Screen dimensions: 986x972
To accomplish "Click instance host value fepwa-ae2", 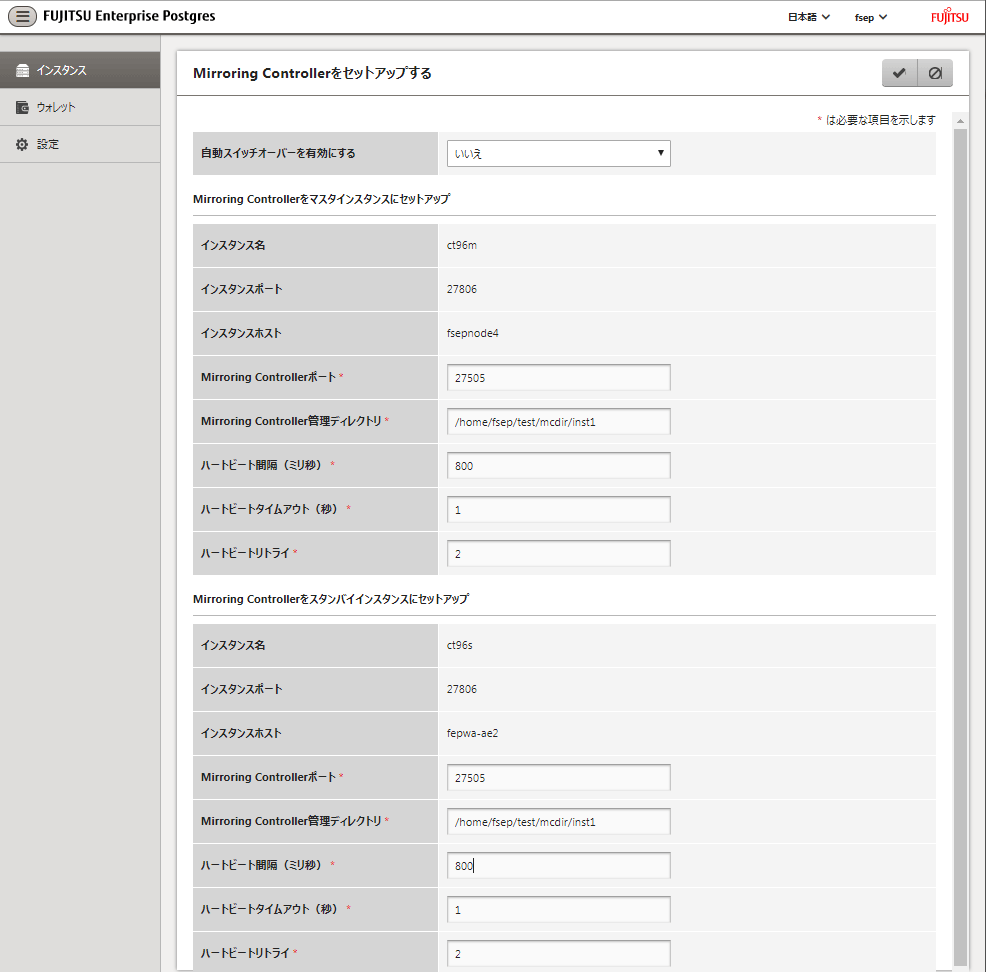I will [472, 733].
